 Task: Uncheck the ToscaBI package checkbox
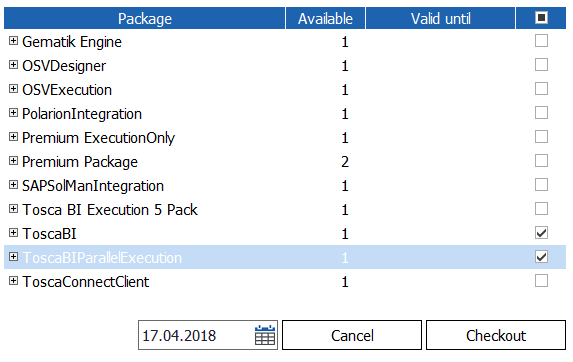541,233
